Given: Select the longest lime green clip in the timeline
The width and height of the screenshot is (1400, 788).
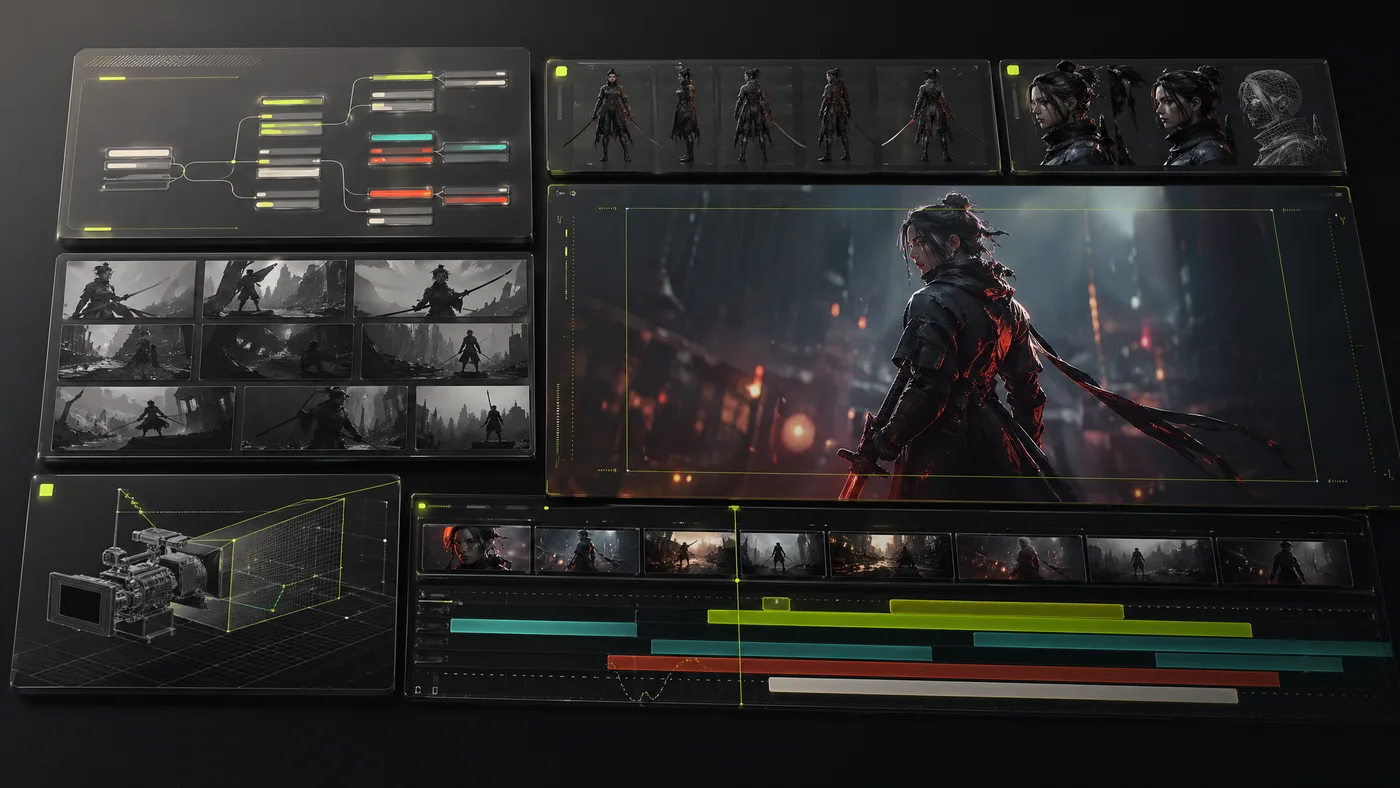Looking at the screenshot, I should point(980,624).
